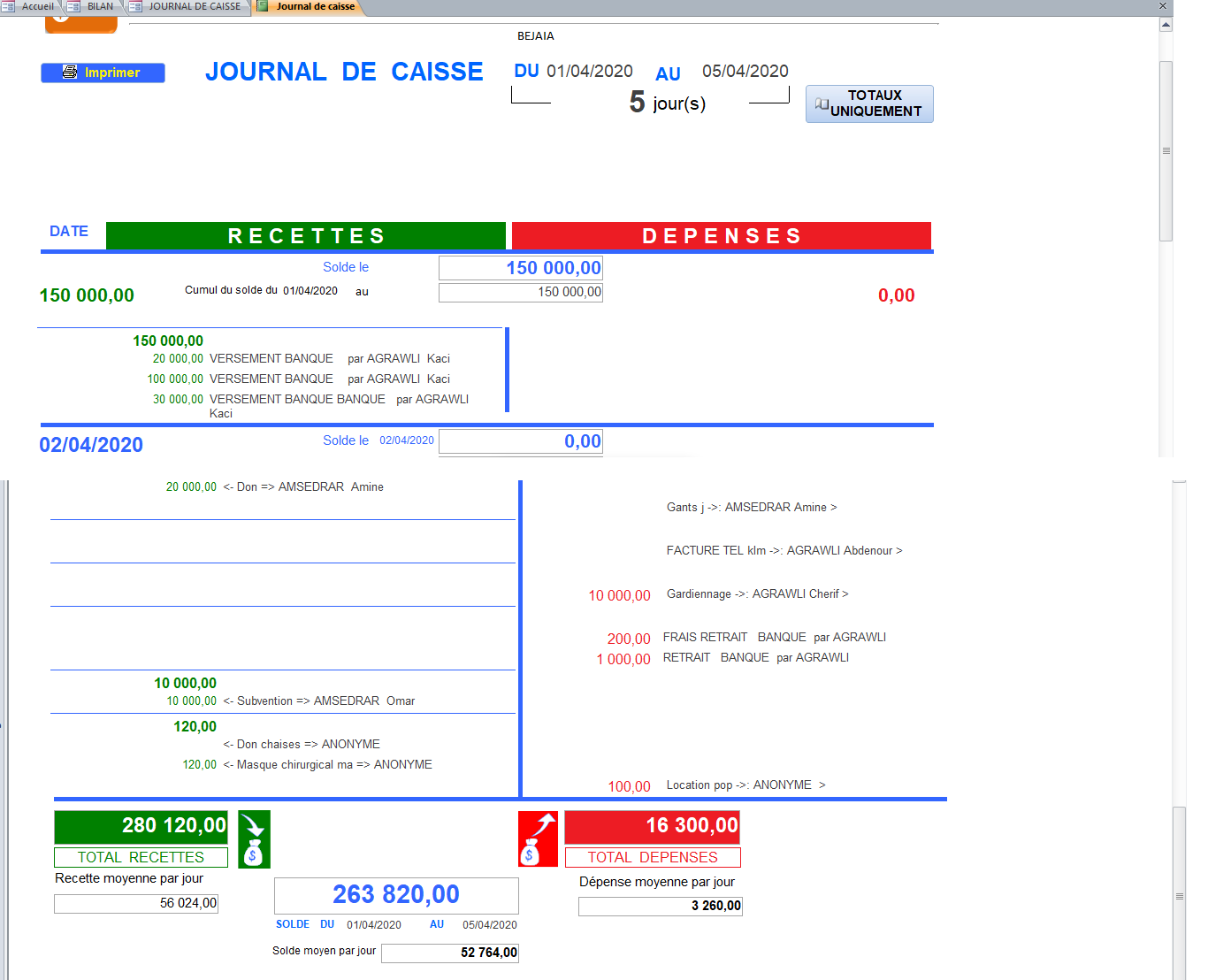Click the JOURNAL DE CAISSE title
1208x980 pixels.
point(344,72)
